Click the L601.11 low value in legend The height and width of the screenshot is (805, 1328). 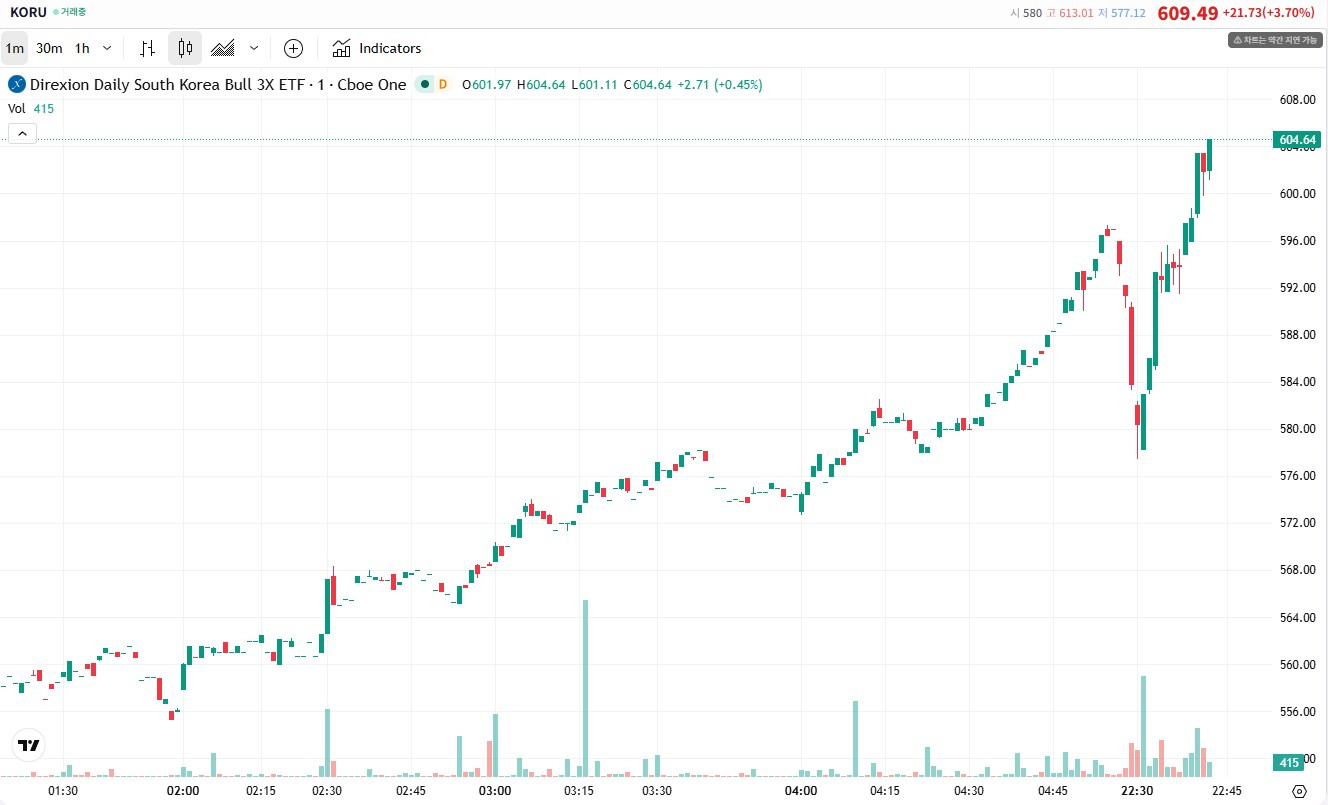(x=595, y=85)
